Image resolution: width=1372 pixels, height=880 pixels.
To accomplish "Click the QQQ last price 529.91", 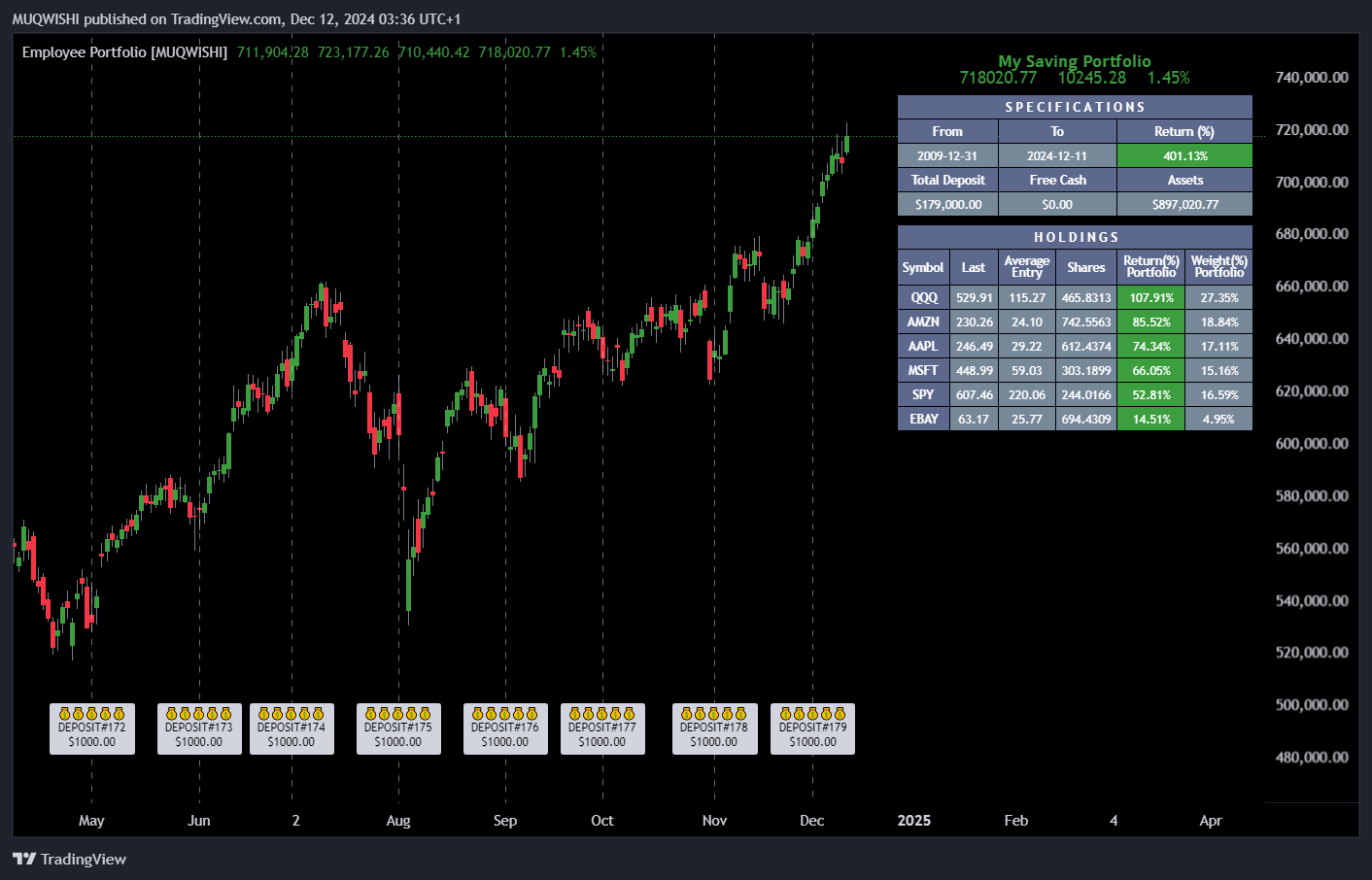I will coord(974,297).
